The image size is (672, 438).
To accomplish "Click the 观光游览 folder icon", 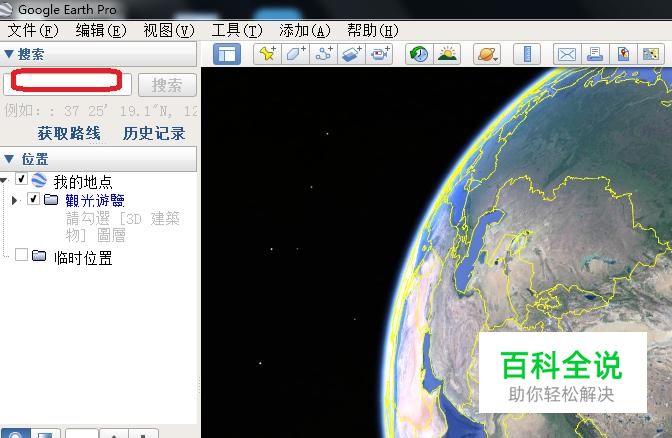I will [x=51, y=199].
